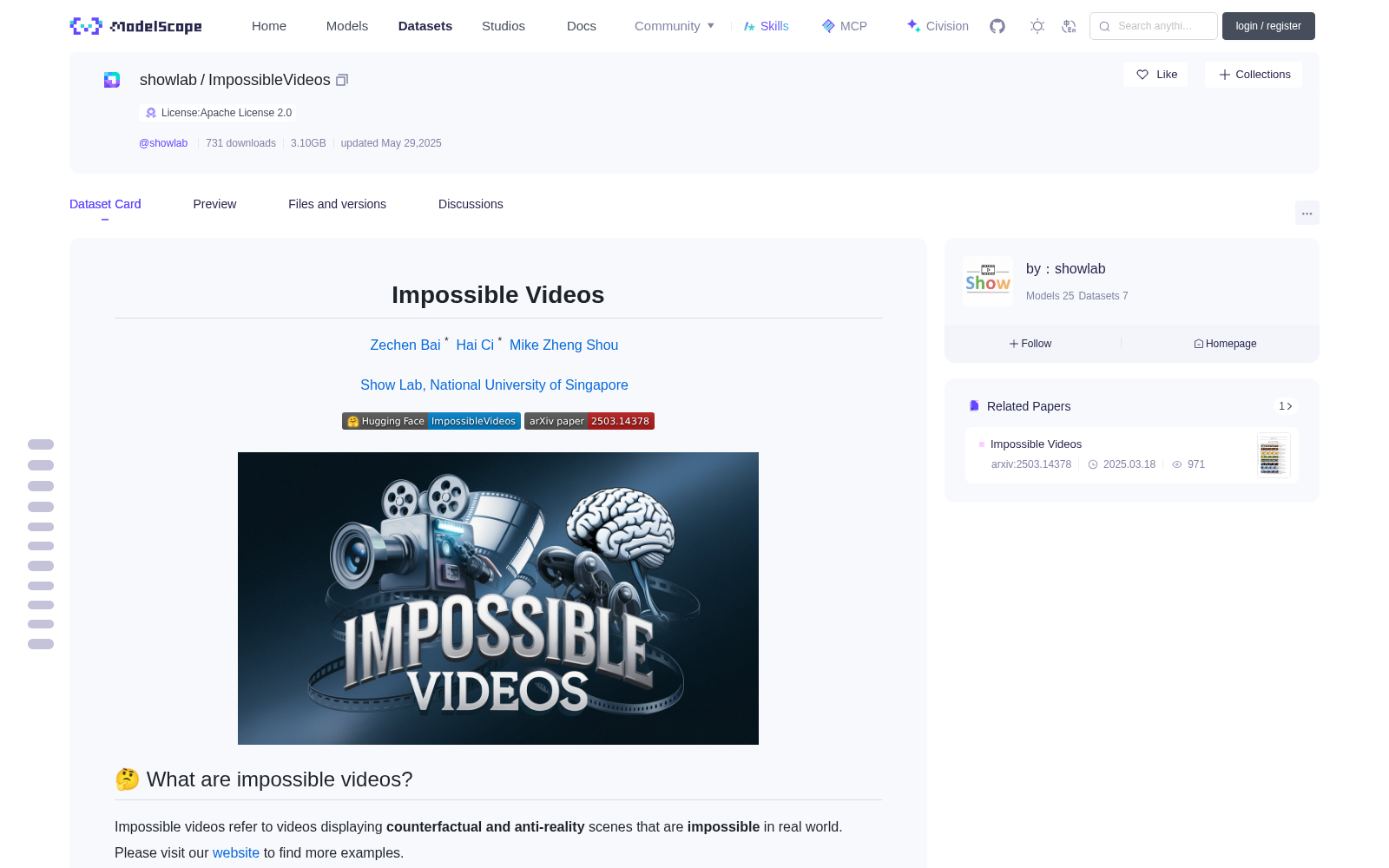Click the first outline marker in left sidebar

[x=41, y=444]
